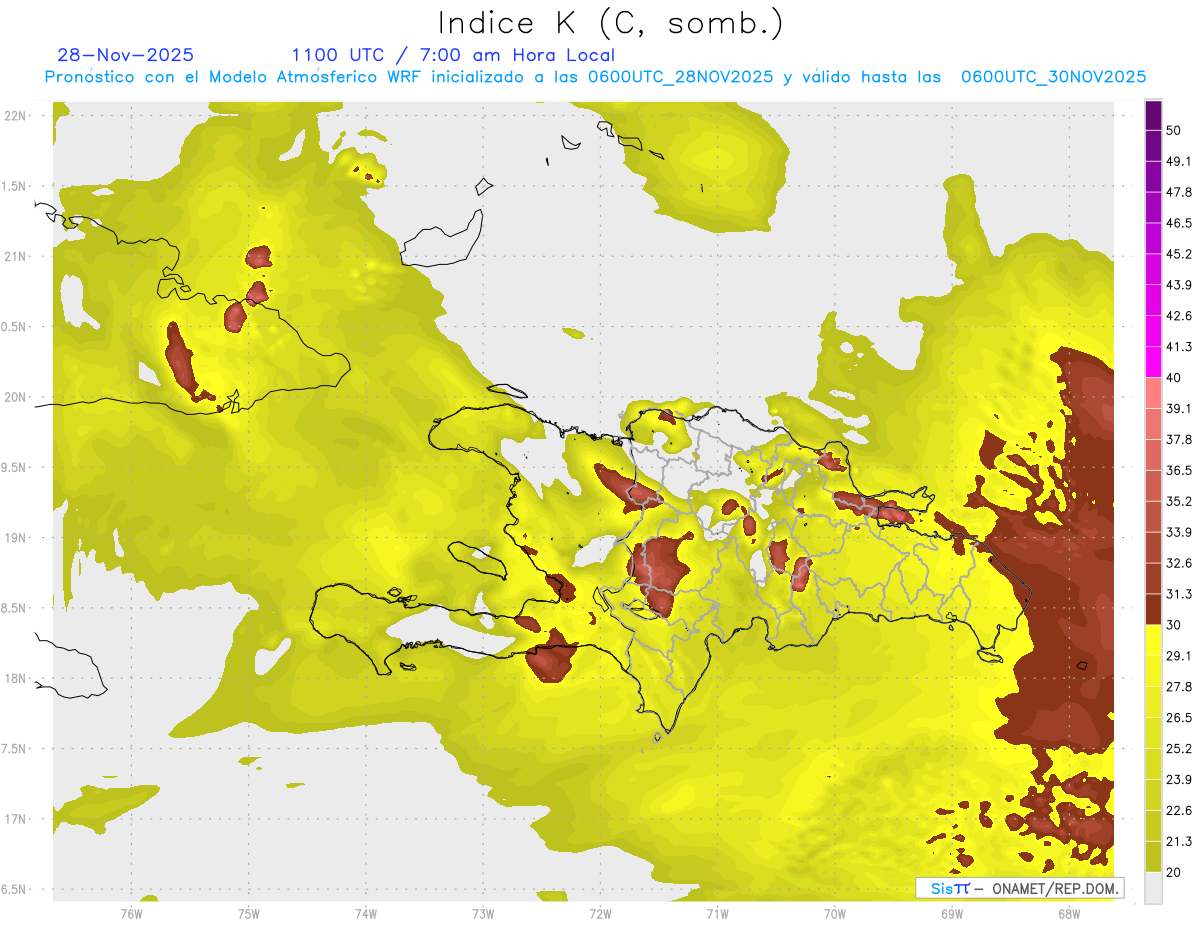Pick the bright yellow swatch between 29.1 and 30
1200x927 pixels.
click(x=1153, y=640)
